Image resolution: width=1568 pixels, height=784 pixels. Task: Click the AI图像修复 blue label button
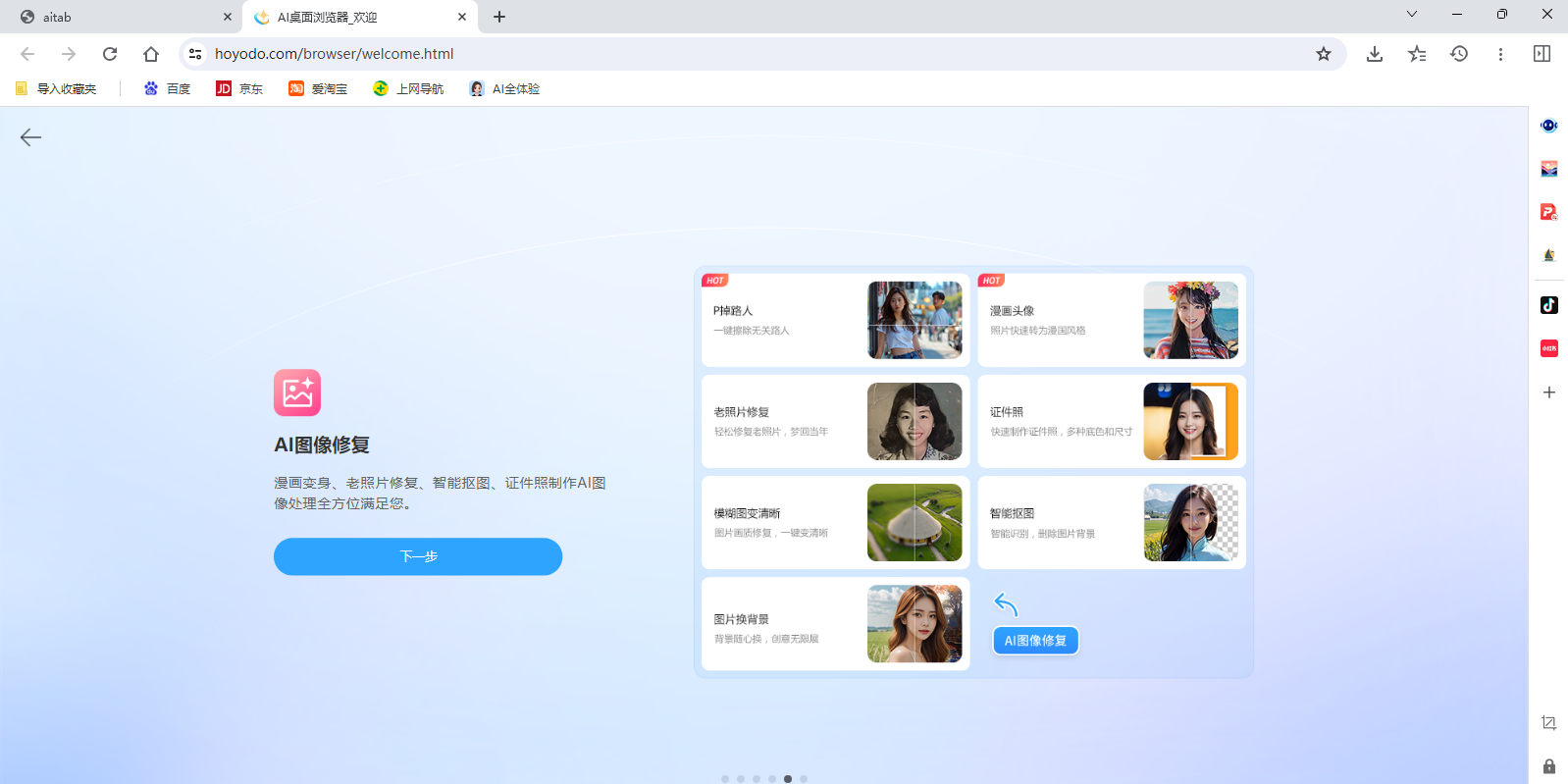pos(1035,641)
